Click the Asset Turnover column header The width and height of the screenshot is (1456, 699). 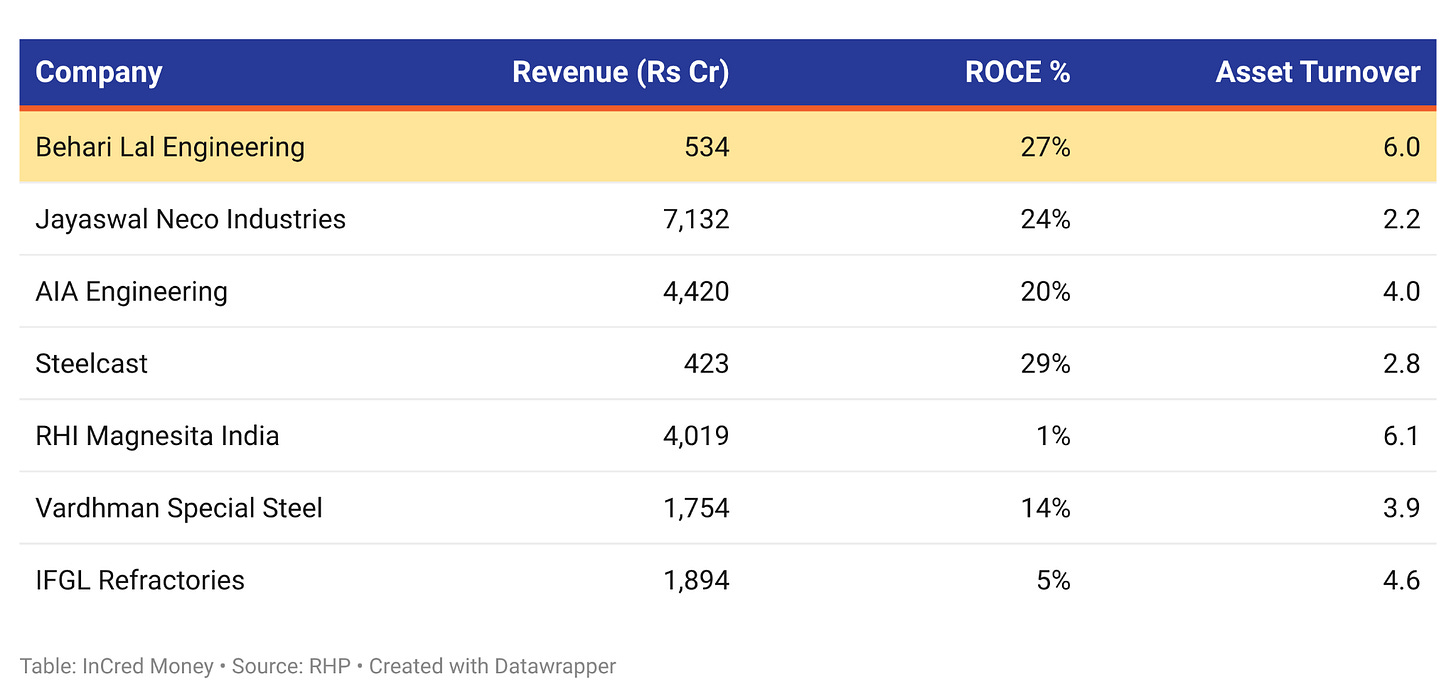1318,72
